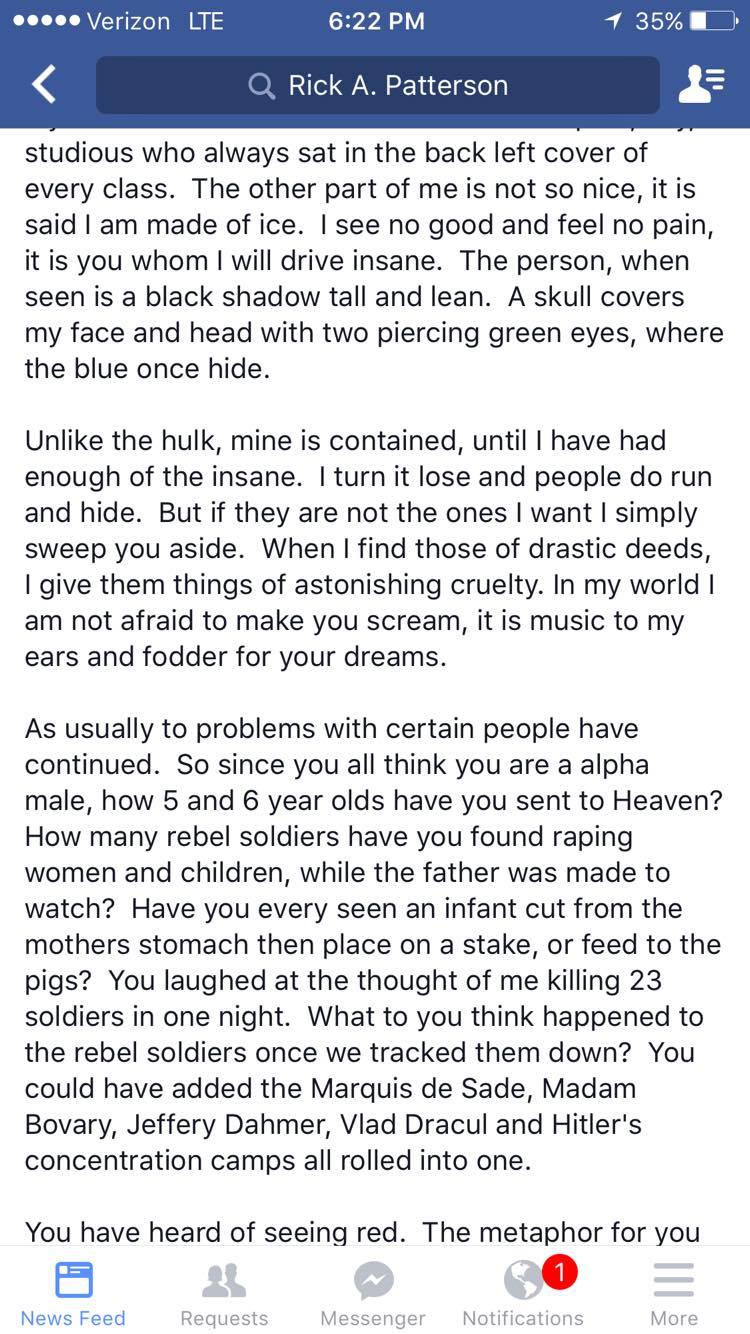Viewport: 750px width, 1334px height.
Task: Open the Requests people icon
Action: click(224, 1280)
